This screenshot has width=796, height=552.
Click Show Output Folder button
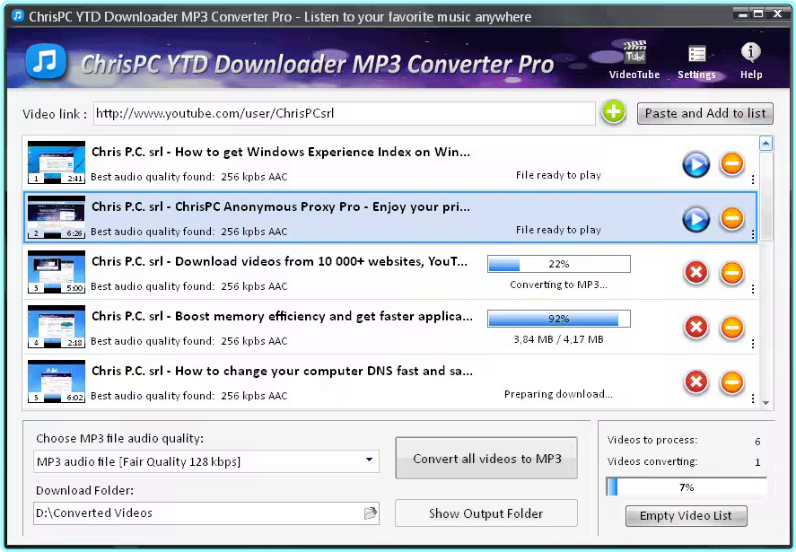click(x=486, y=513)
